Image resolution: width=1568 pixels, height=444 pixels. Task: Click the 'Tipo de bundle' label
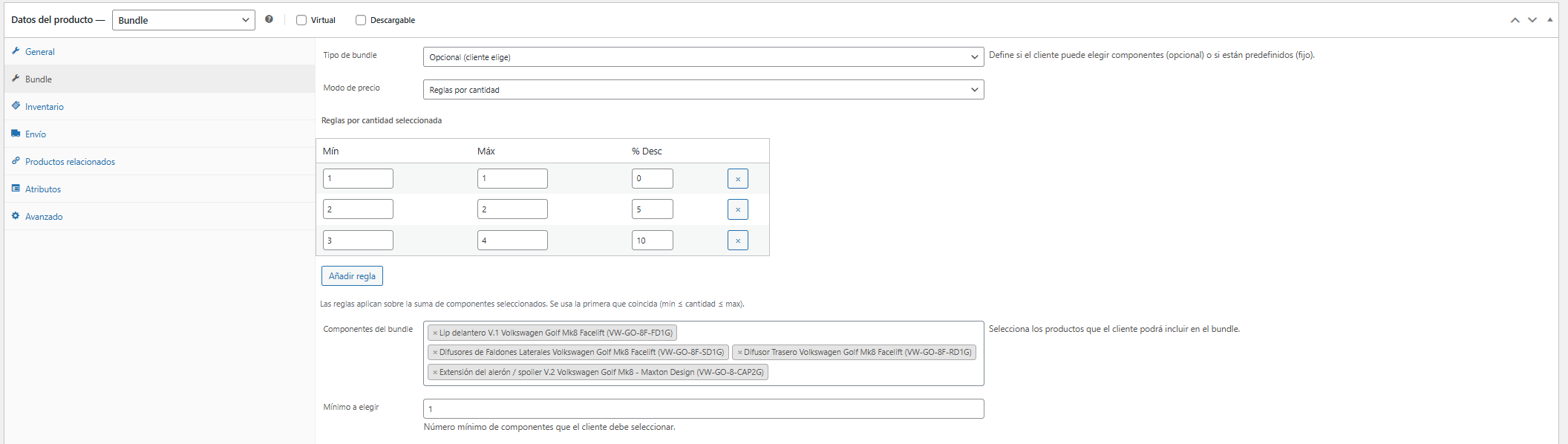(x=350, y=55)
